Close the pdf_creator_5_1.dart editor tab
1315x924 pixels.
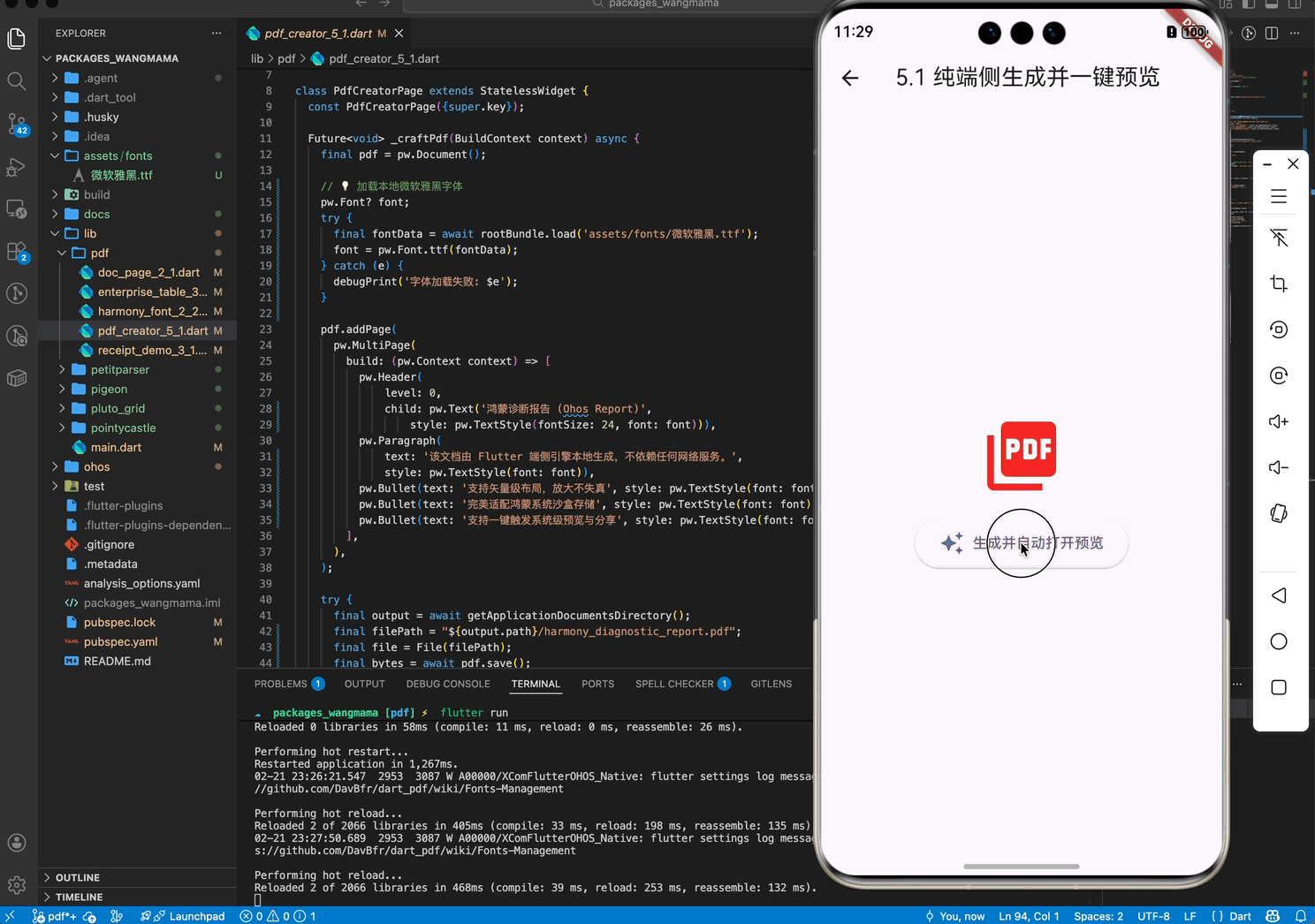399,34
